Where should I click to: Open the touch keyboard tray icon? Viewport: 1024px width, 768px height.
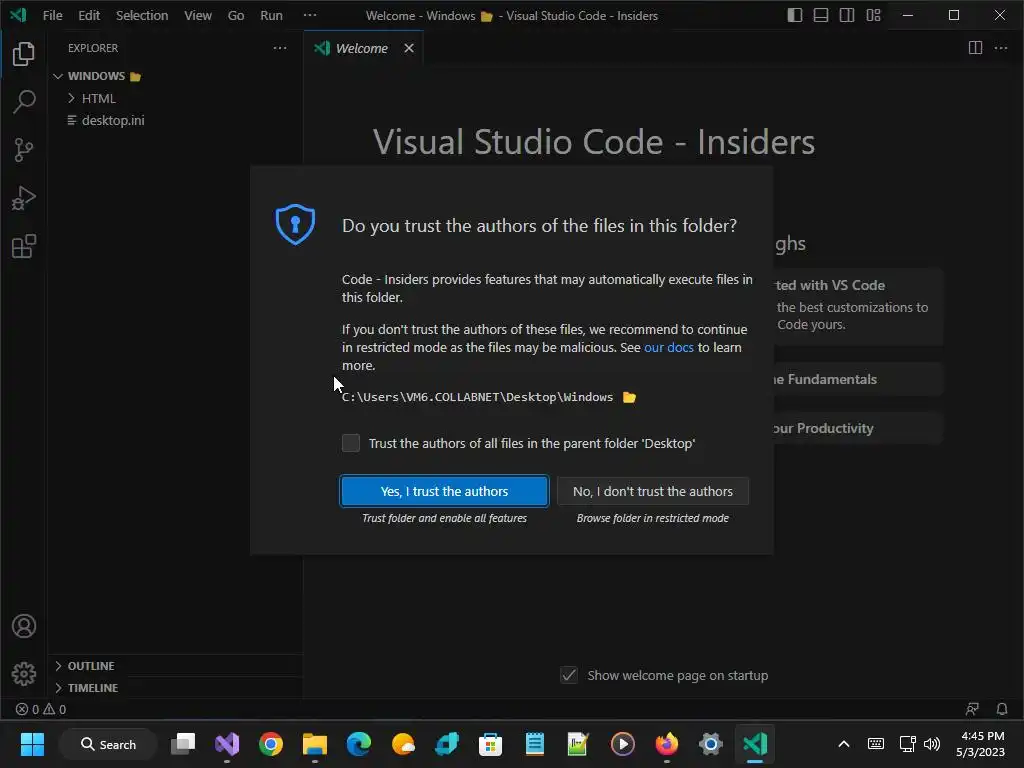[876, 744]
